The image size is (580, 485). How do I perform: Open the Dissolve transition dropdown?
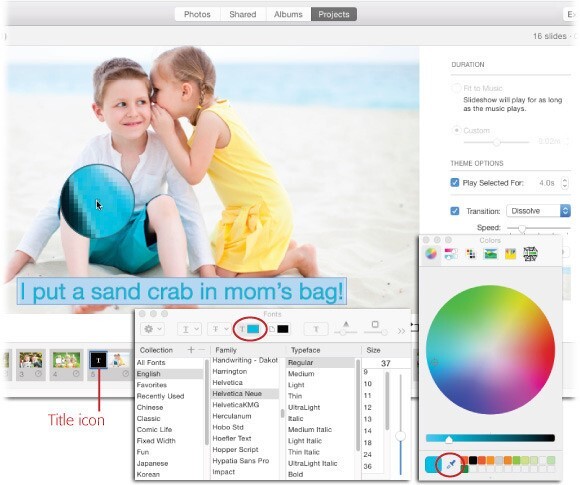pyautogui.click(x=538, y=211)
